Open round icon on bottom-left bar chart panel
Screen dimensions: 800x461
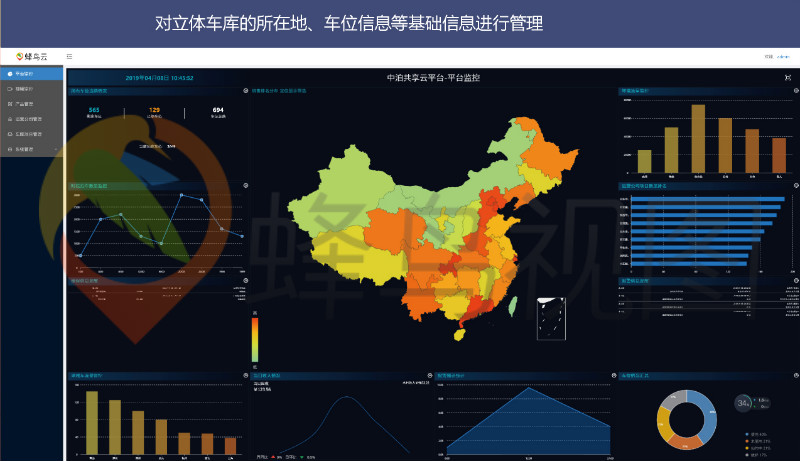[245, 375]
